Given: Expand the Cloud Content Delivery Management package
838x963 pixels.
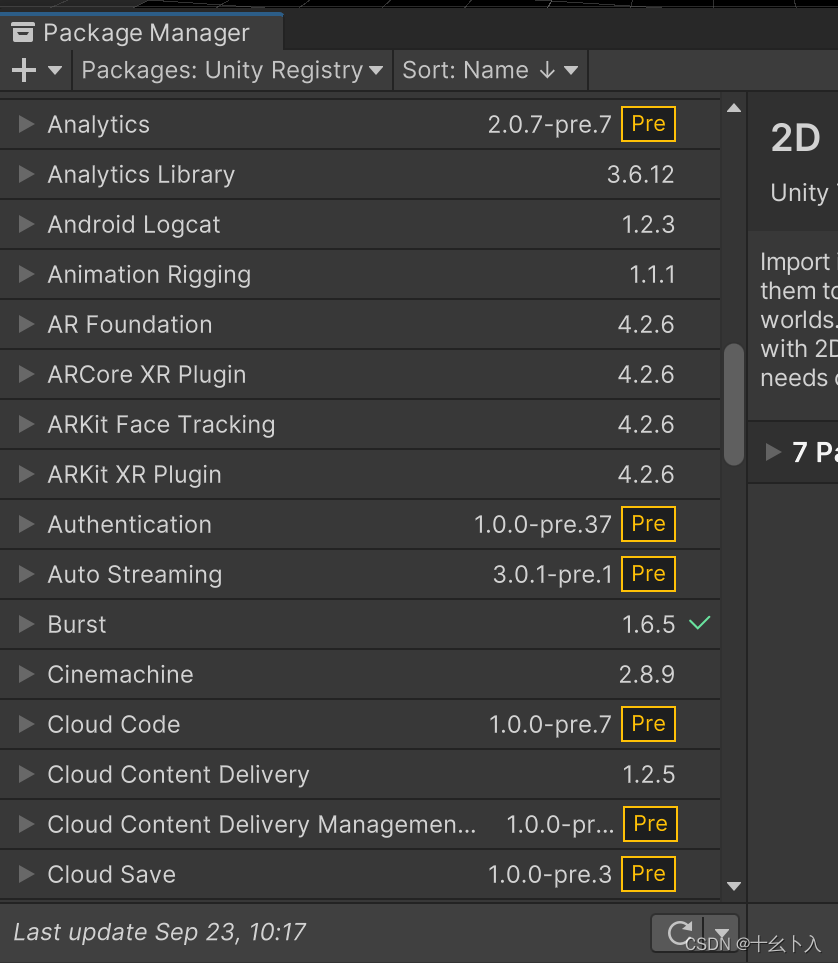Looking at the screenshot, I should [x=26, y=824].
